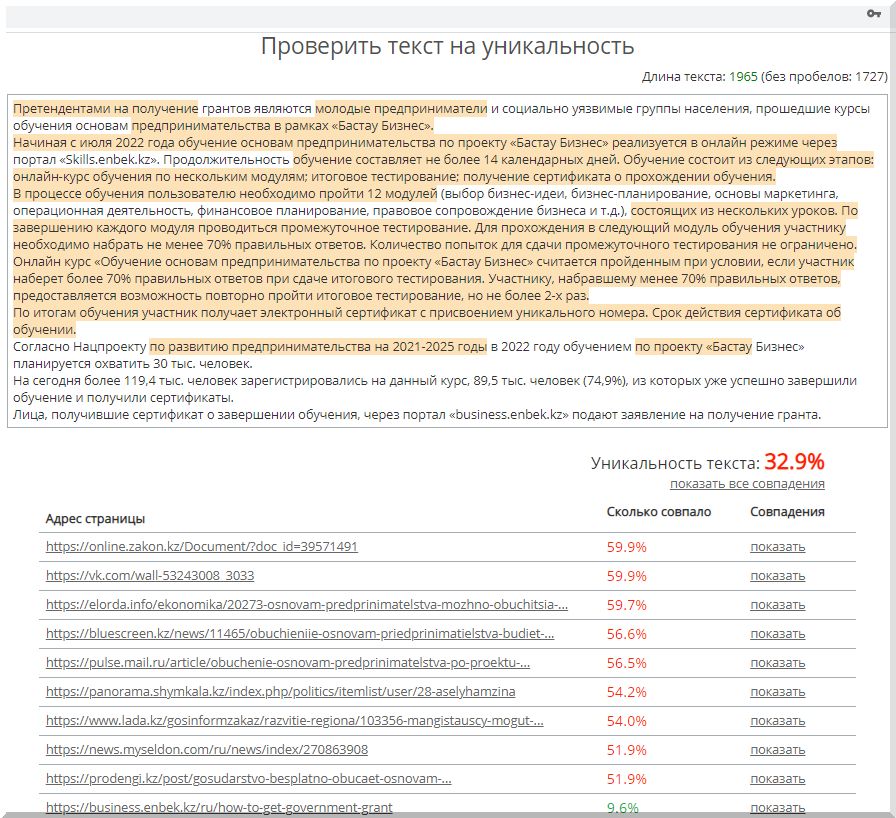
Task: Click the 56.6% match value
Action: pos(626,635)
